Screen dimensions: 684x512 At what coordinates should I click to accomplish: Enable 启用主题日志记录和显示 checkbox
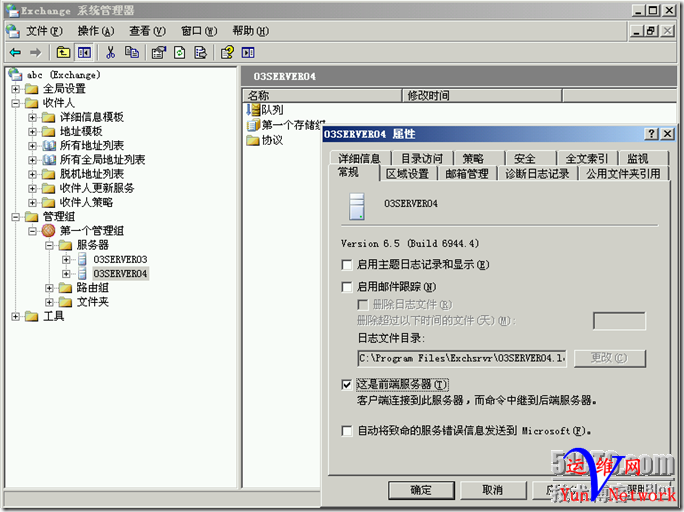pyautogui.click(x=347, y=265)
